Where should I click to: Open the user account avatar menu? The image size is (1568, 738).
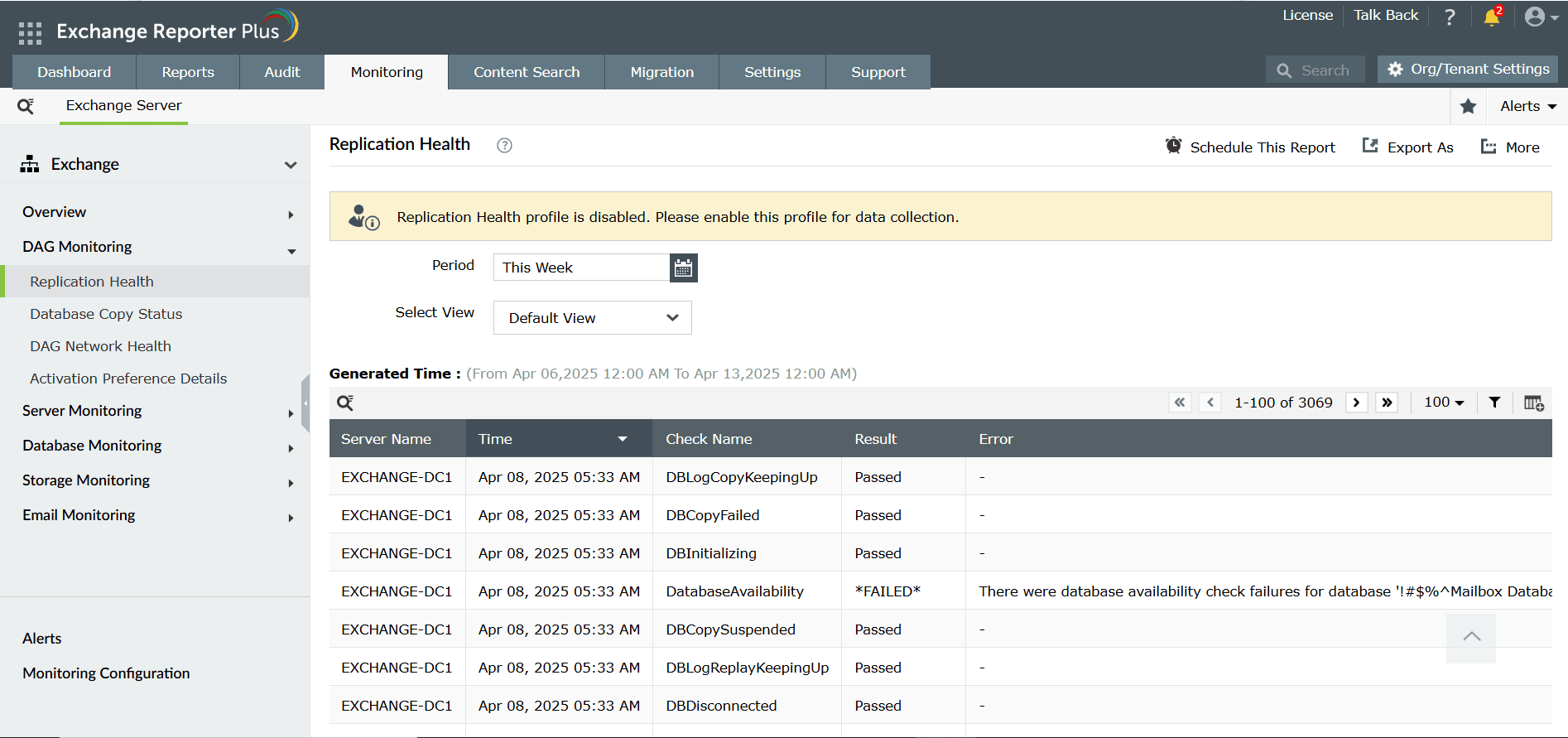[x=1542, y=17]
